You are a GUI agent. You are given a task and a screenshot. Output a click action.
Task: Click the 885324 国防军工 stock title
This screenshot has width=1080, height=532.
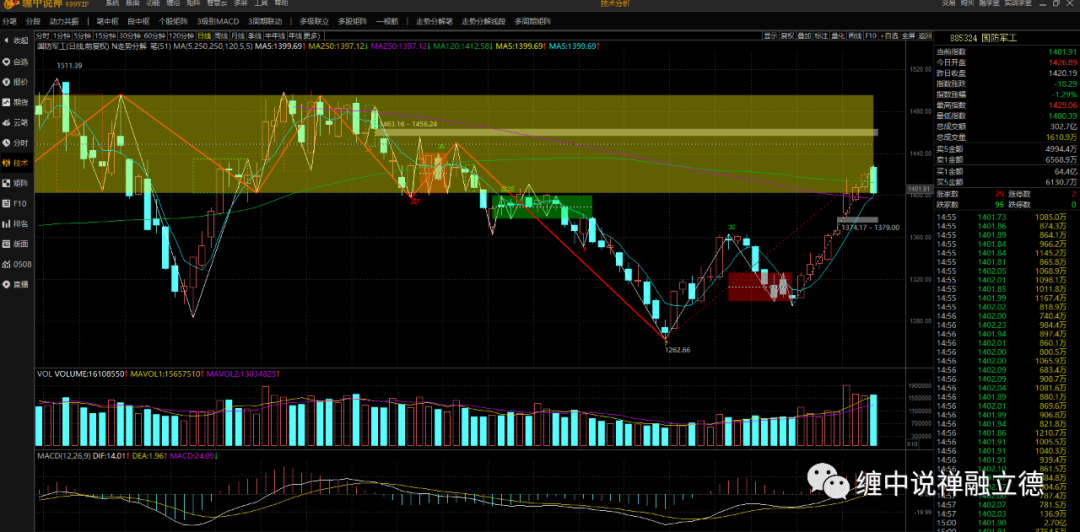[983, 37]
